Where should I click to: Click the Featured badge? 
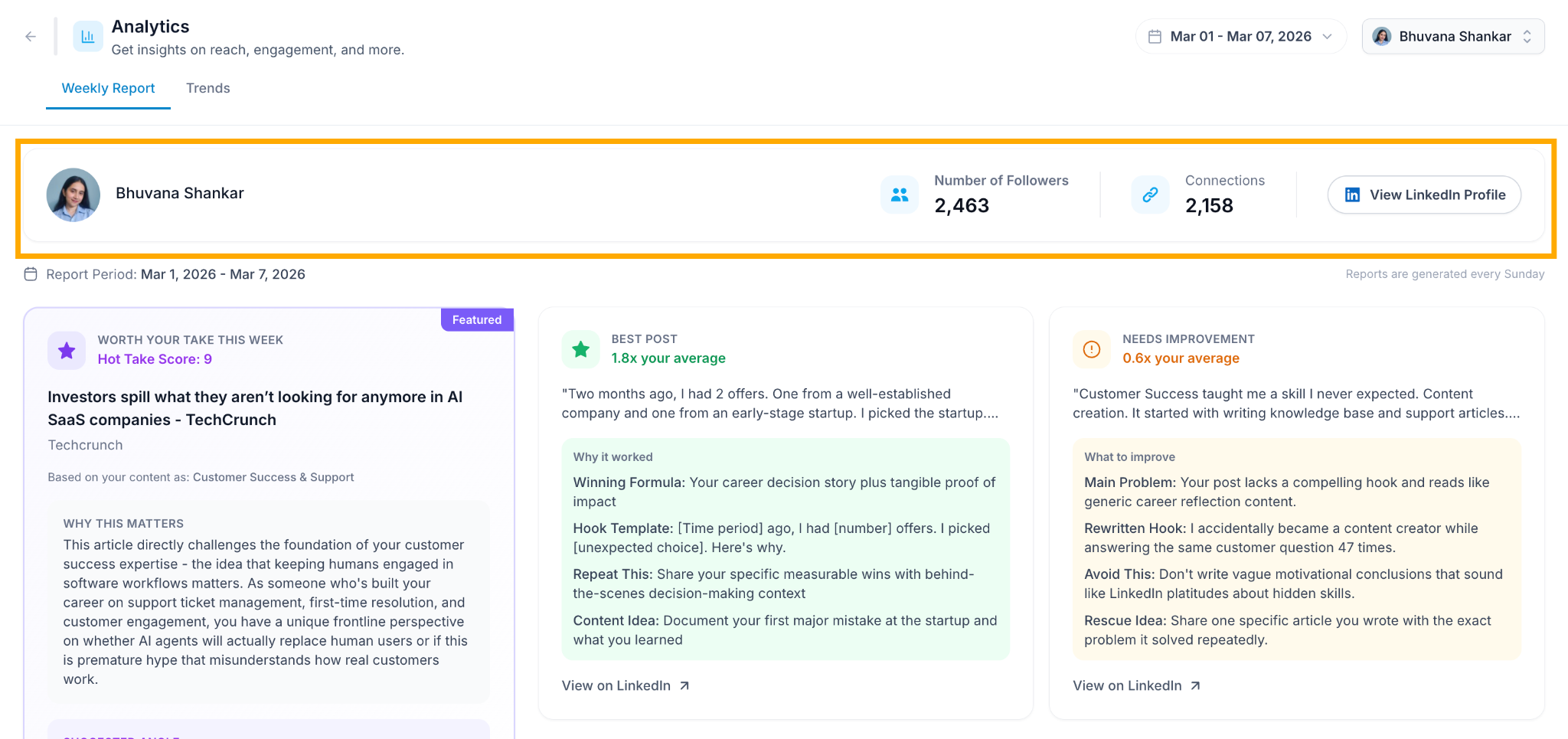[x=477, y=320]
